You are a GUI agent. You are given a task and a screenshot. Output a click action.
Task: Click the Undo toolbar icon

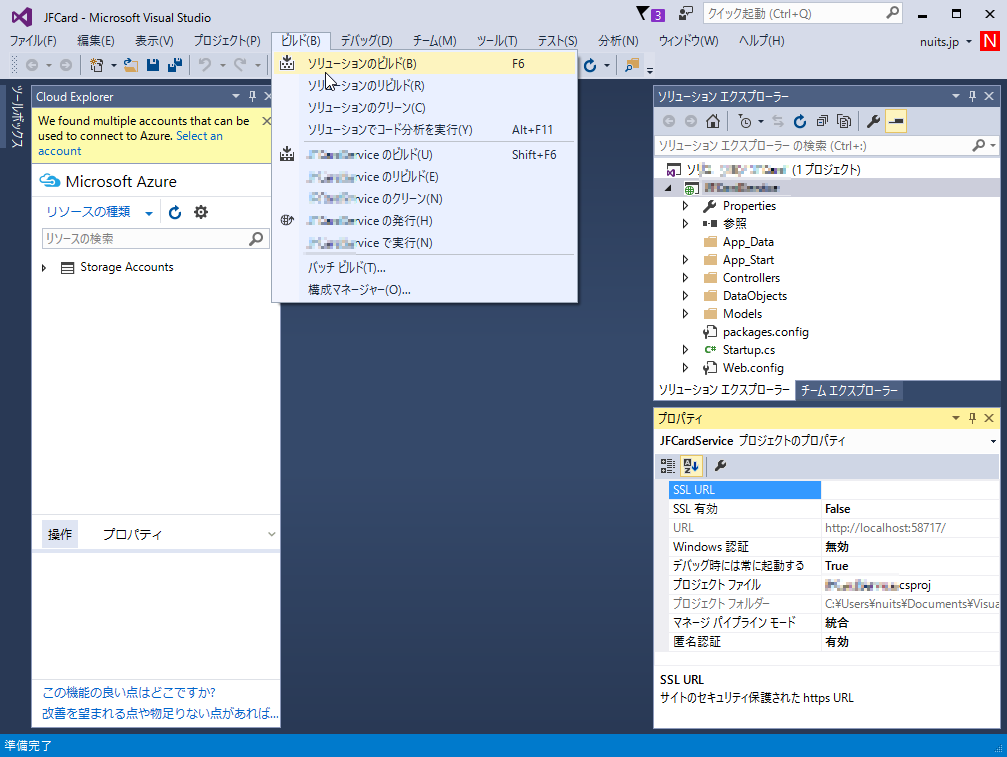coord(205,65)
